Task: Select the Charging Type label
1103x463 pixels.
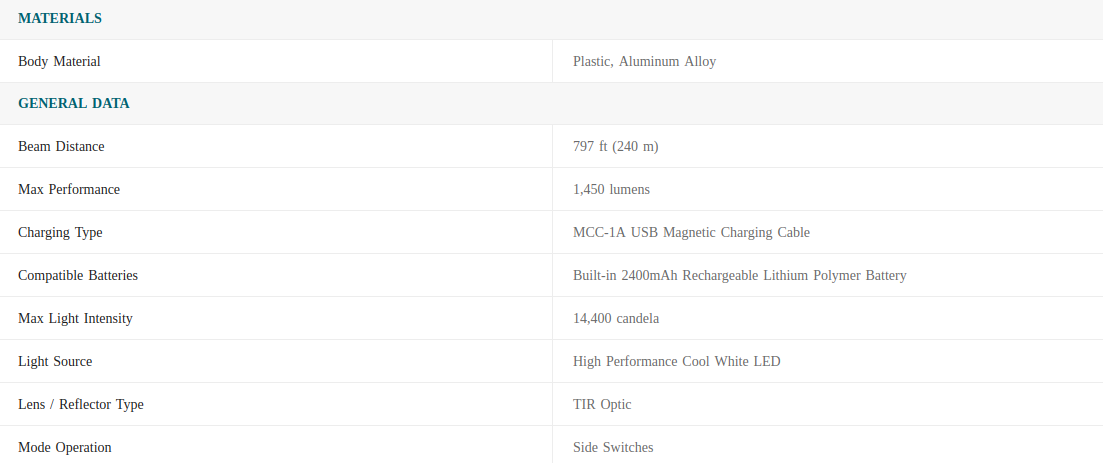Action: [x=60, y=232]
